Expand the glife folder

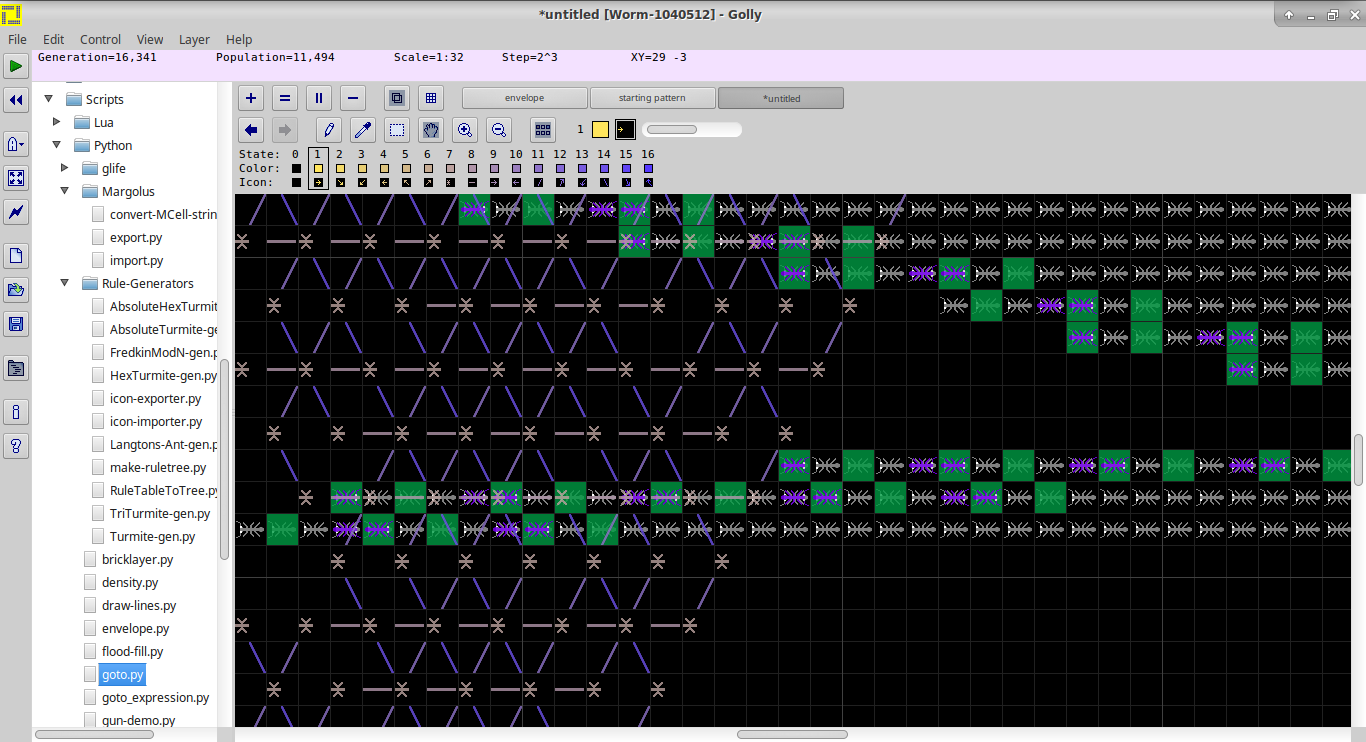click(65, 168)
